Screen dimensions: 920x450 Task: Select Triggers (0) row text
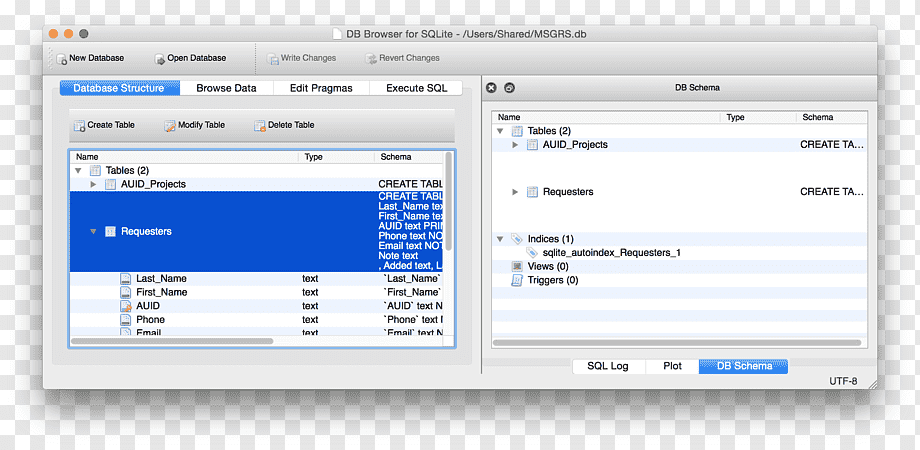(553, 280)
